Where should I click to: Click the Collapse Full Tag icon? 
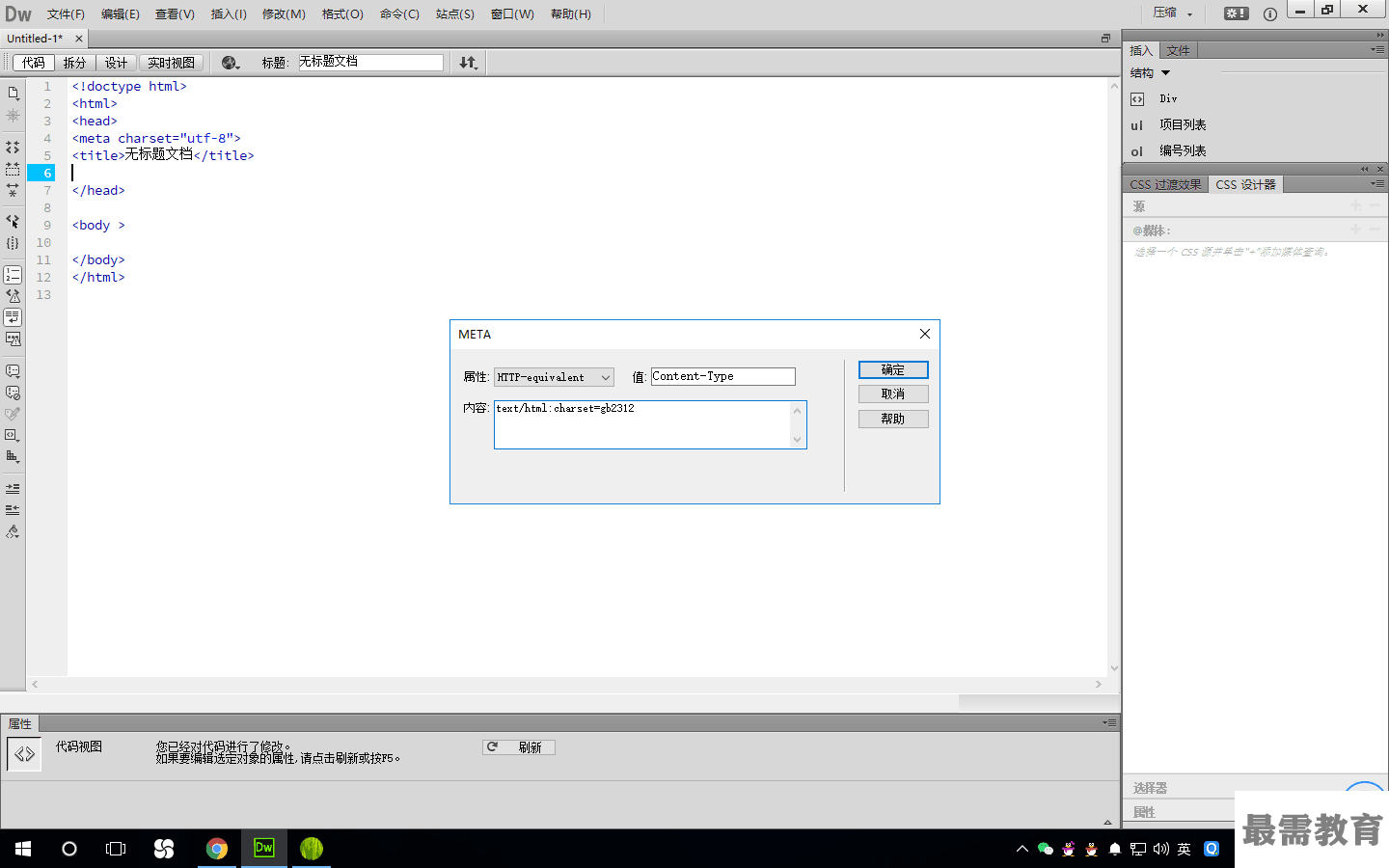click(13, 148)
